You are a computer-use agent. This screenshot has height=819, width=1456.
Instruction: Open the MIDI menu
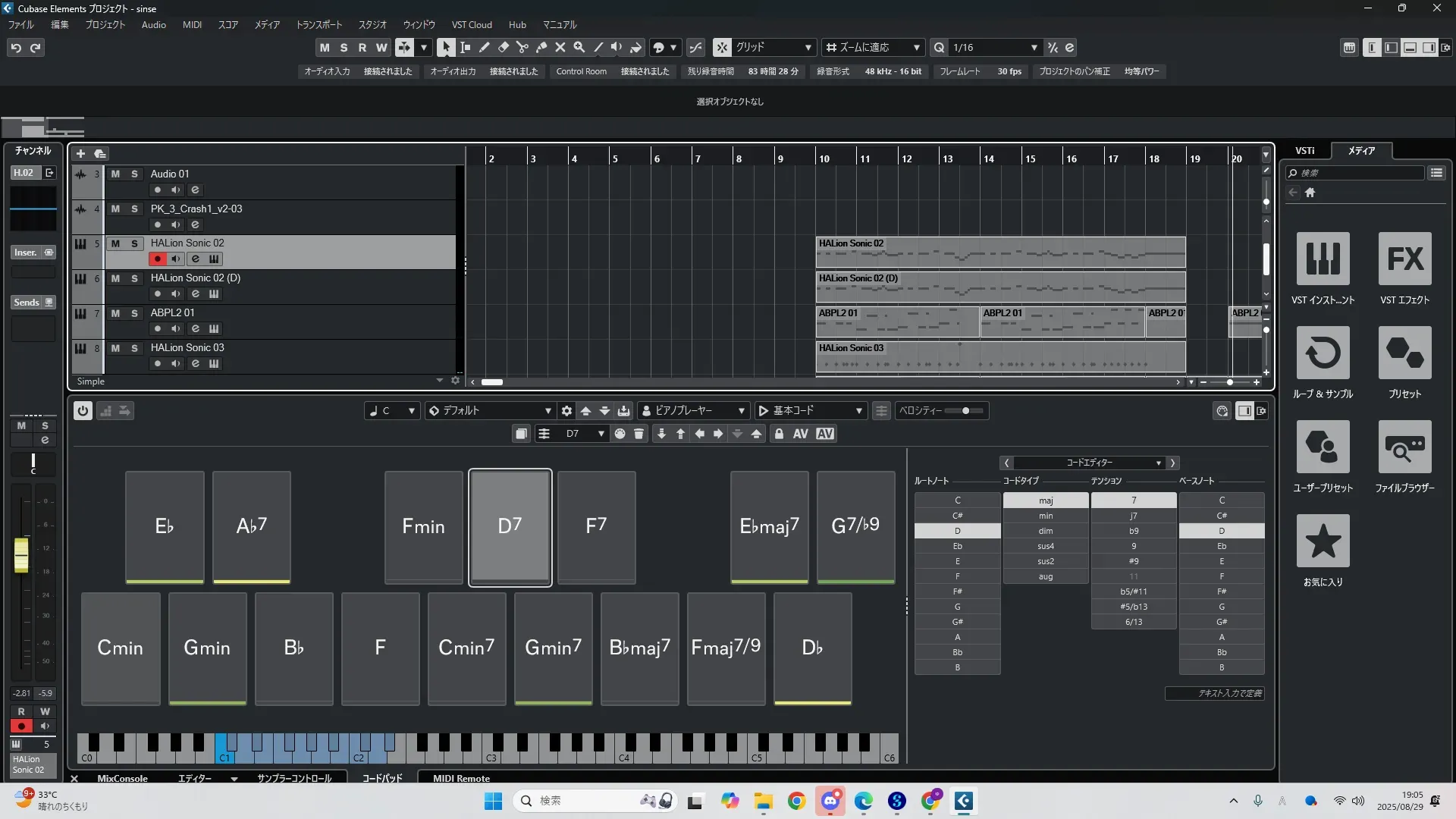(x=192, y=25)
